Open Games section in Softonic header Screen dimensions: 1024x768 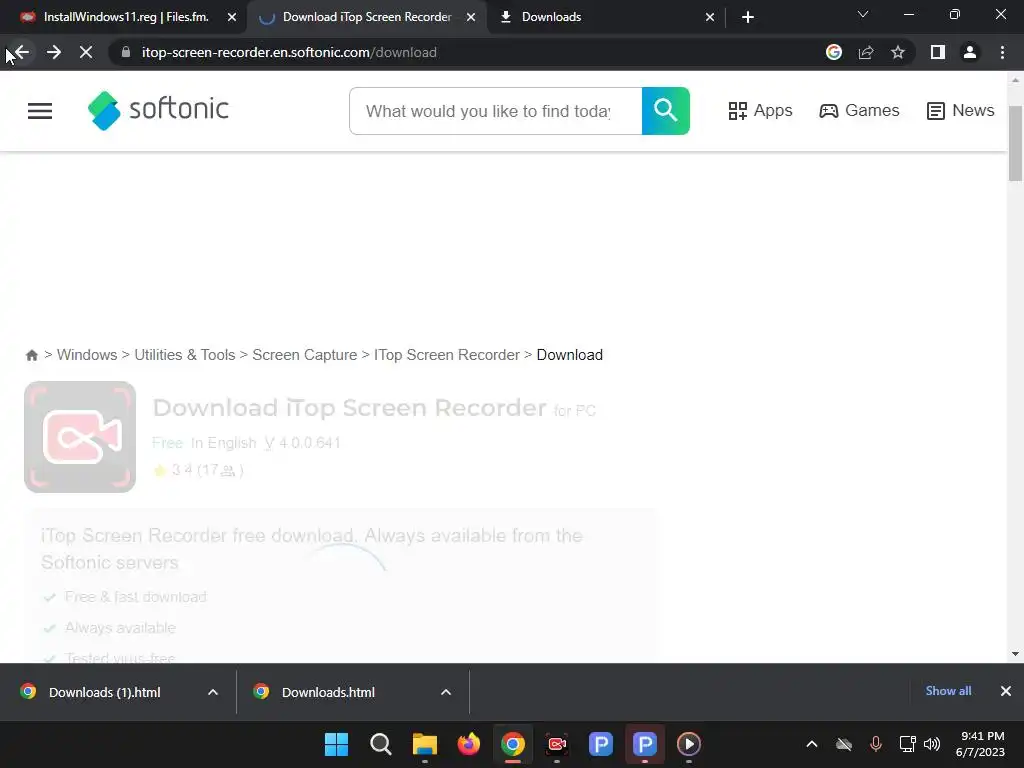pyautogui.click(x=859, y=110)
